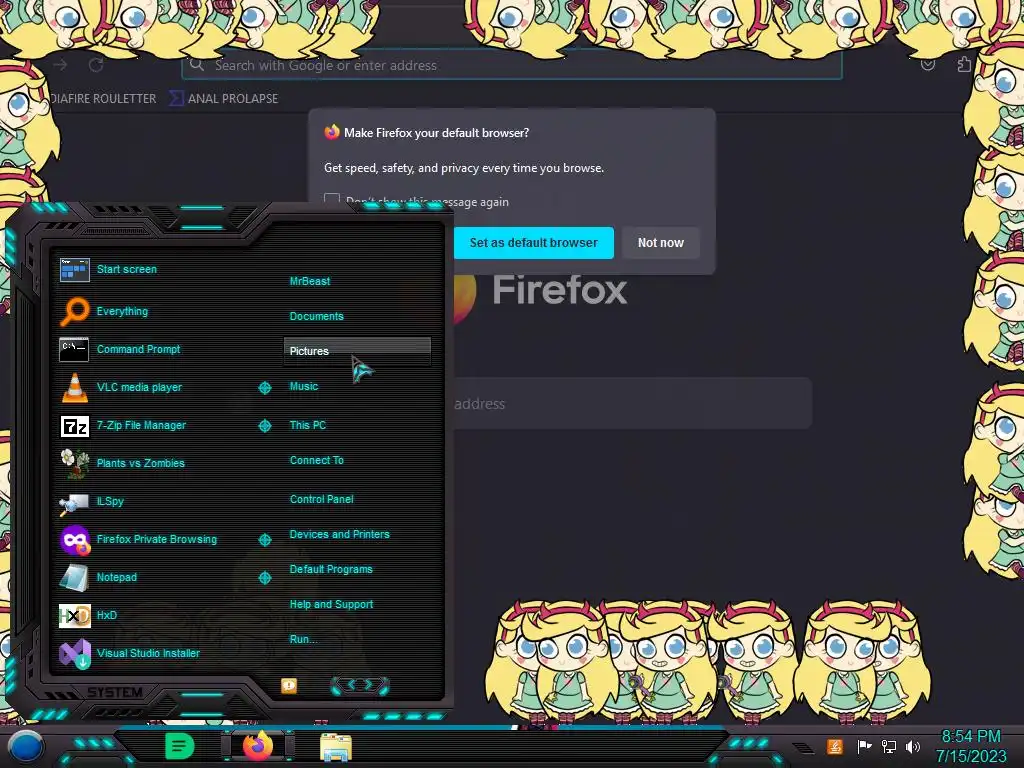The width and height of the screenshot is (1024, 768).
Task: Expand the 7-Zip File Manager jump list
Action: (264, 426)
